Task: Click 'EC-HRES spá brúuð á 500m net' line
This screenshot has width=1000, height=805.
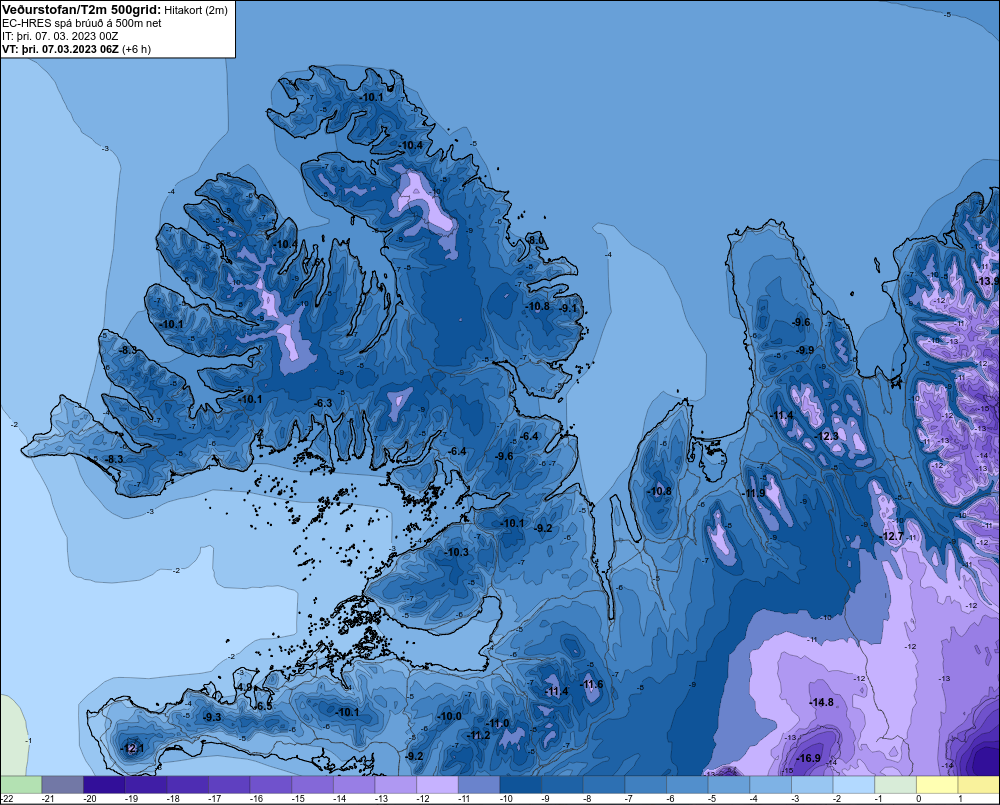Action: [82, 23]
